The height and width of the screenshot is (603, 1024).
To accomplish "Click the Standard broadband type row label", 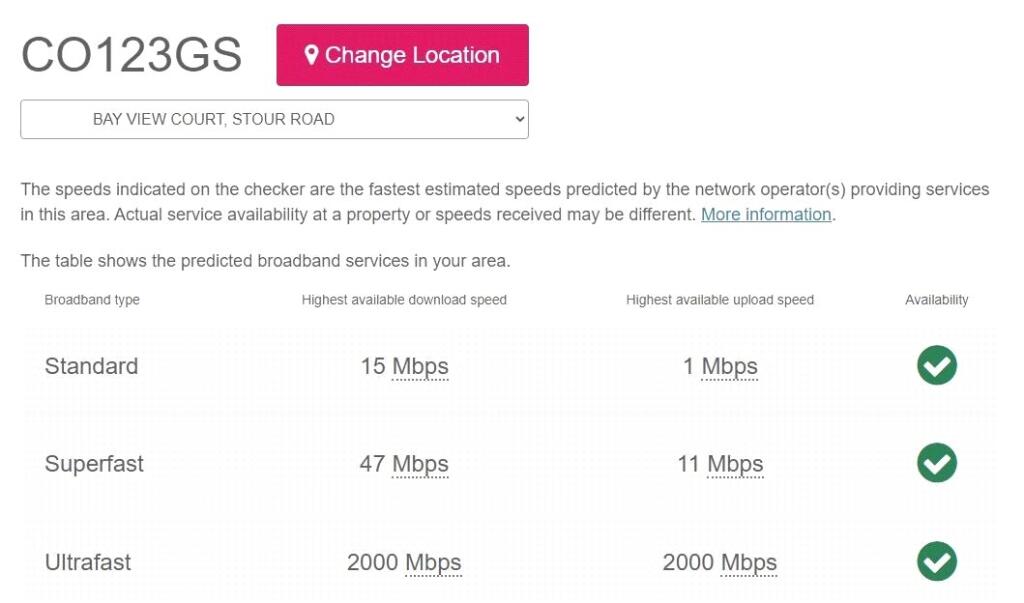I will [91, 366].
